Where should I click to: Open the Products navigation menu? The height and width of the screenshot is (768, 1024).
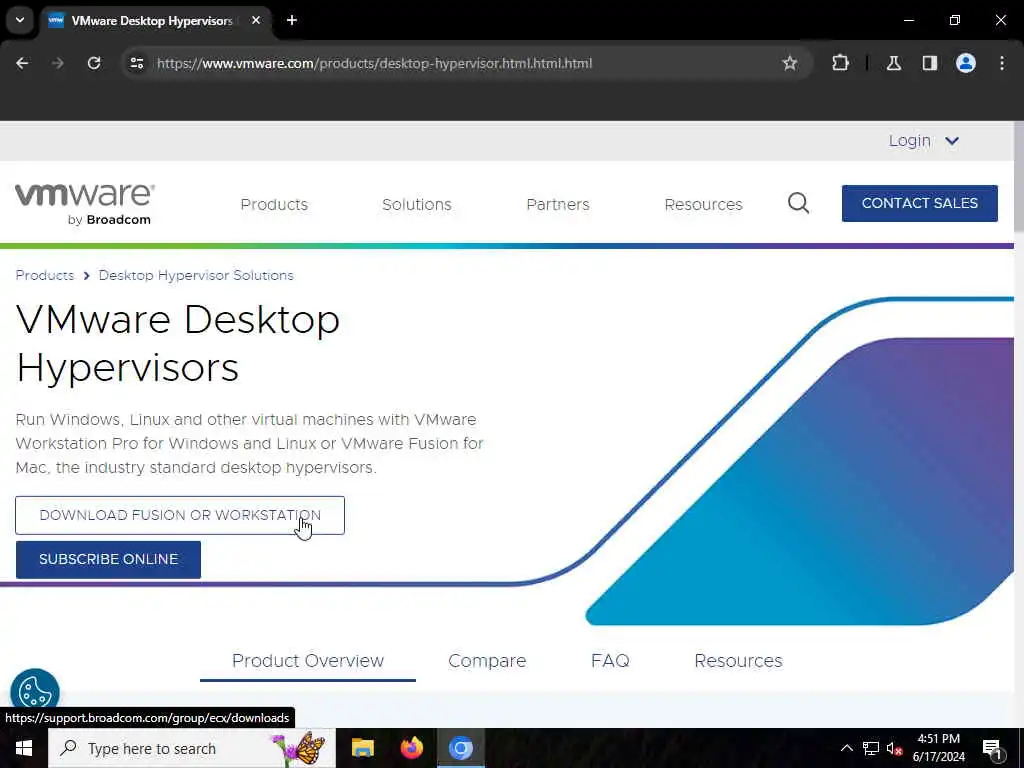click(x=274, y=204)
